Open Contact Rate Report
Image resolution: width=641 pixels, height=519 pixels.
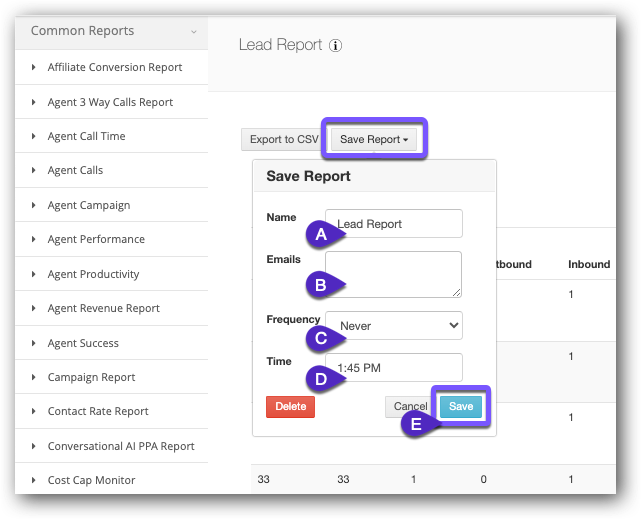click(x=98, y=411)
